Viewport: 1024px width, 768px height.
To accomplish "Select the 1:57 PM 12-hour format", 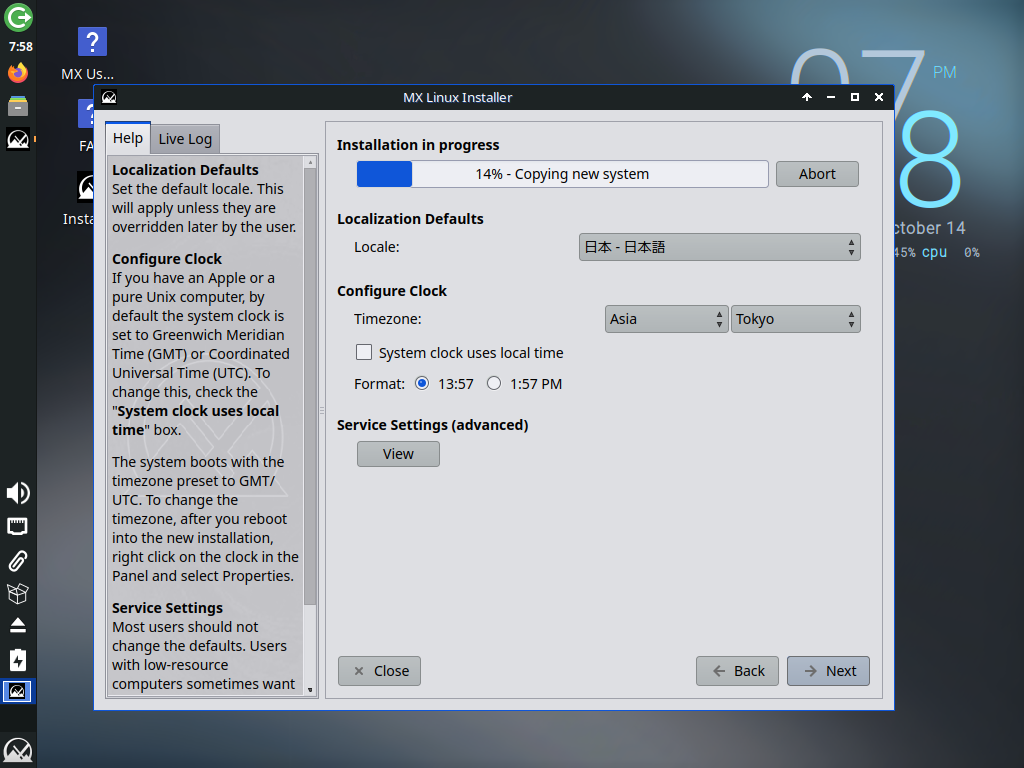I will point(494,383).
